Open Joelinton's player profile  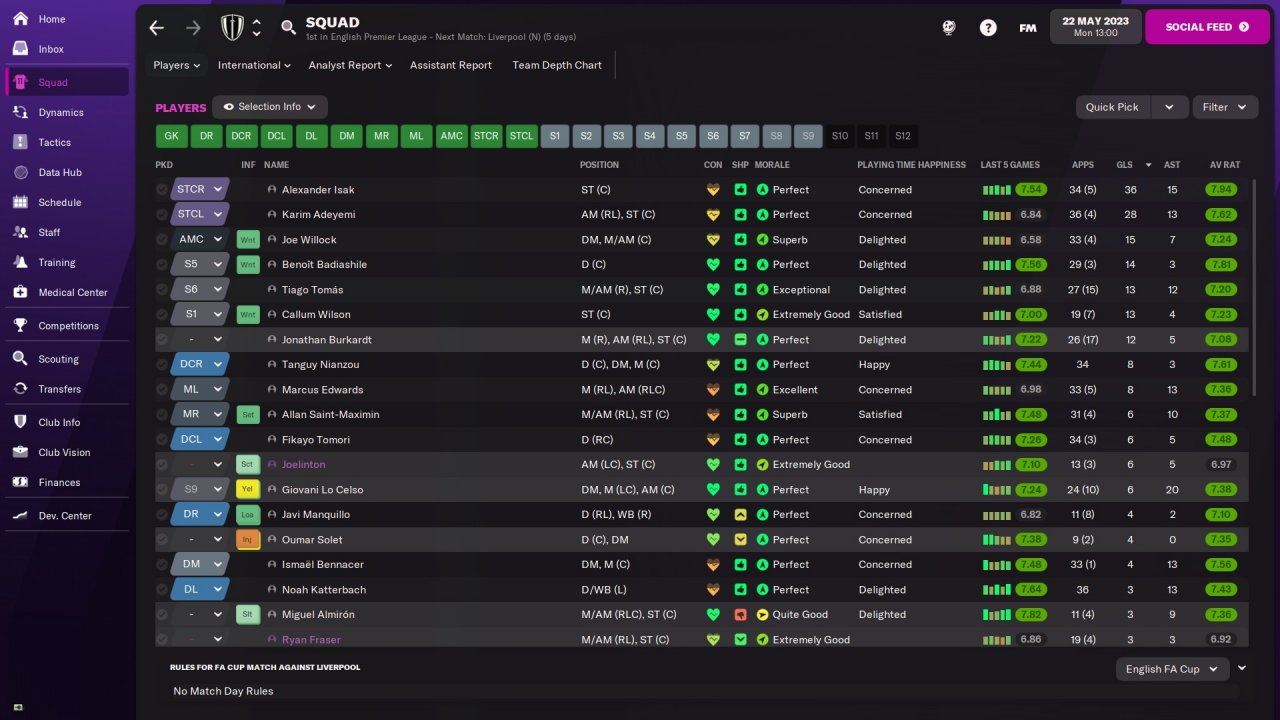303,464
